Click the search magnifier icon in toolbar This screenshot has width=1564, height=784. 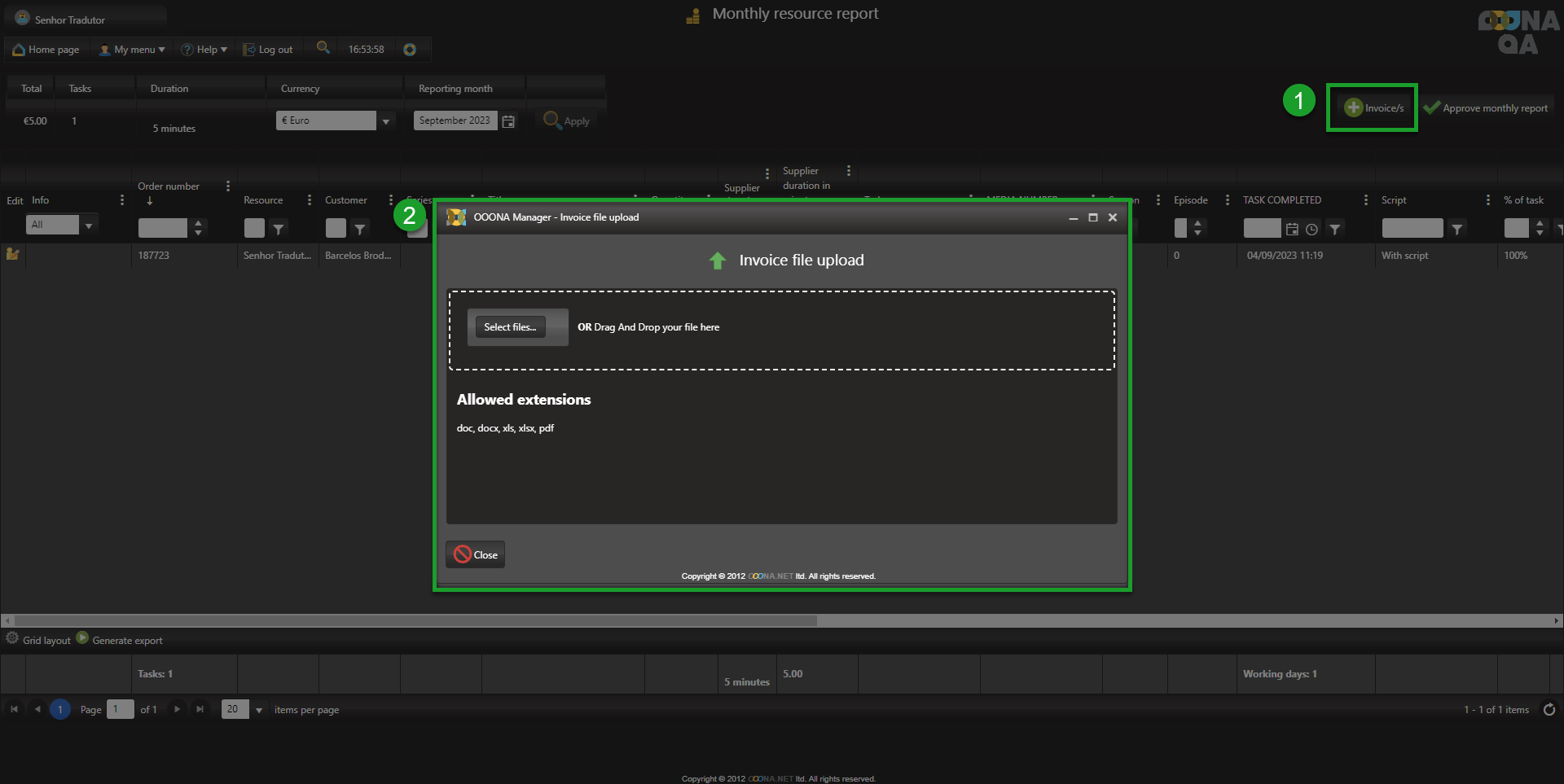click(x=323, y=48)
